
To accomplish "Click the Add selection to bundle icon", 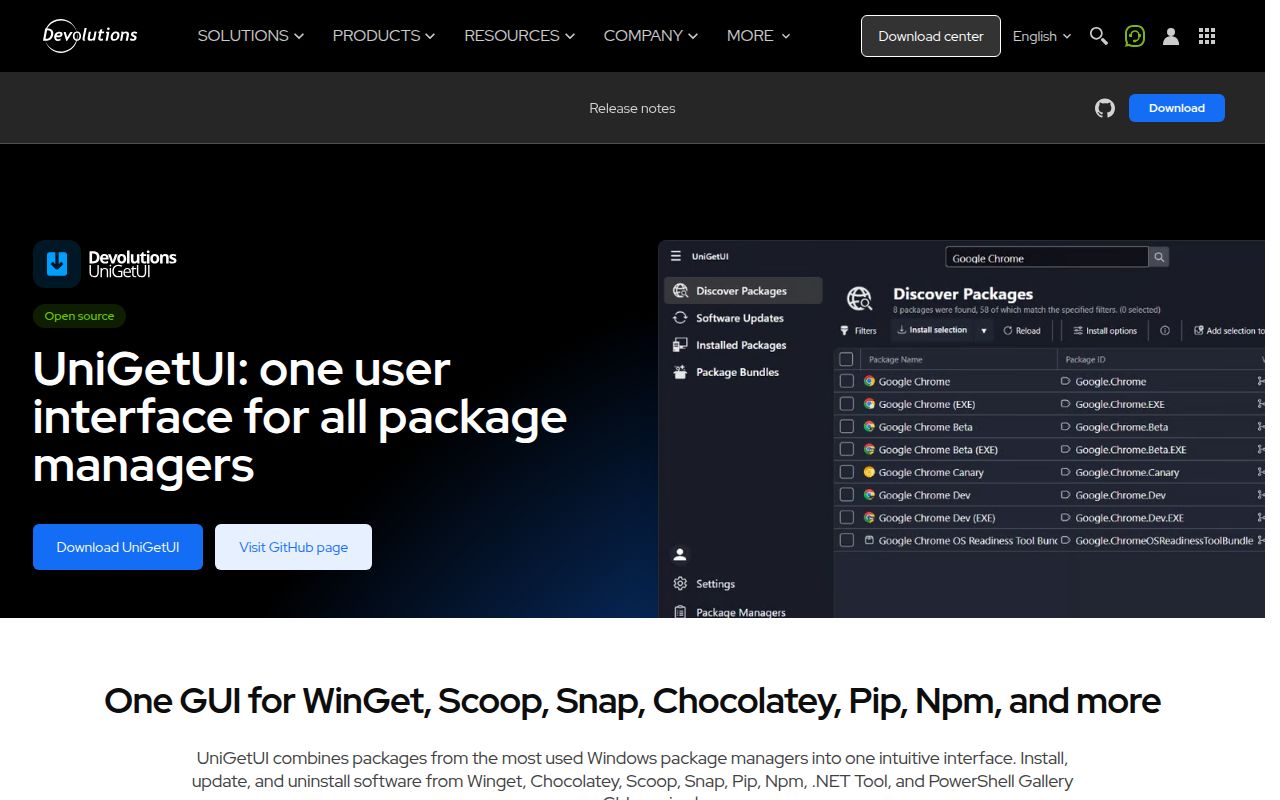I will tap(1199, 330).
